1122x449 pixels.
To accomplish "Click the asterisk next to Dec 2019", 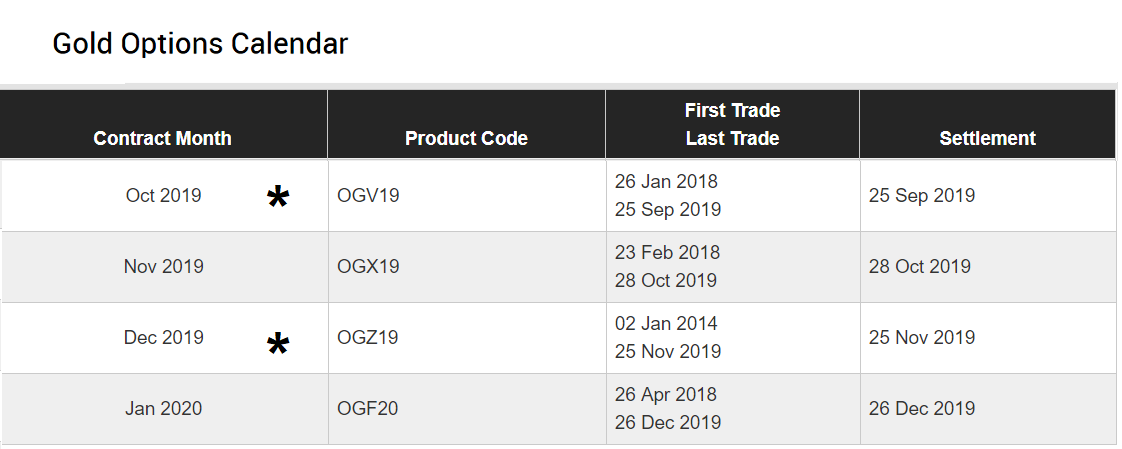I will [278, 345].
